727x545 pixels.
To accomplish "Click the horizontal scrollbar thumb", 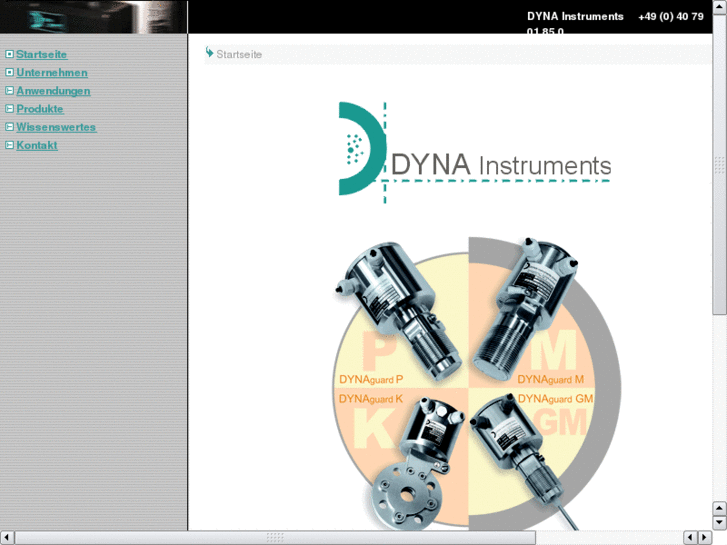I will [x=275, y=538].
